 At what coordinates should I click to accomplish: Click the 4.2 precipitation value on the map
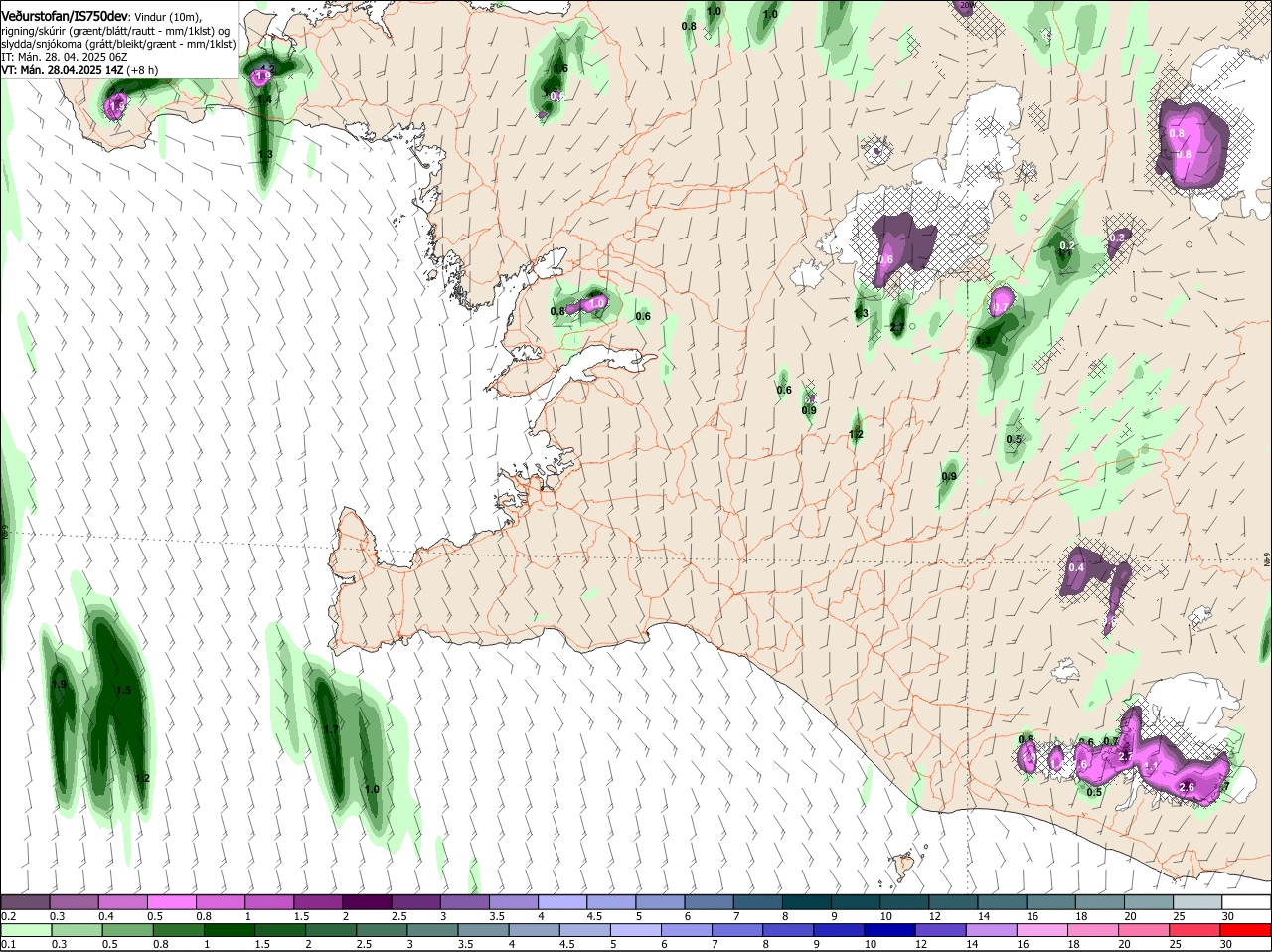point(266,69)
